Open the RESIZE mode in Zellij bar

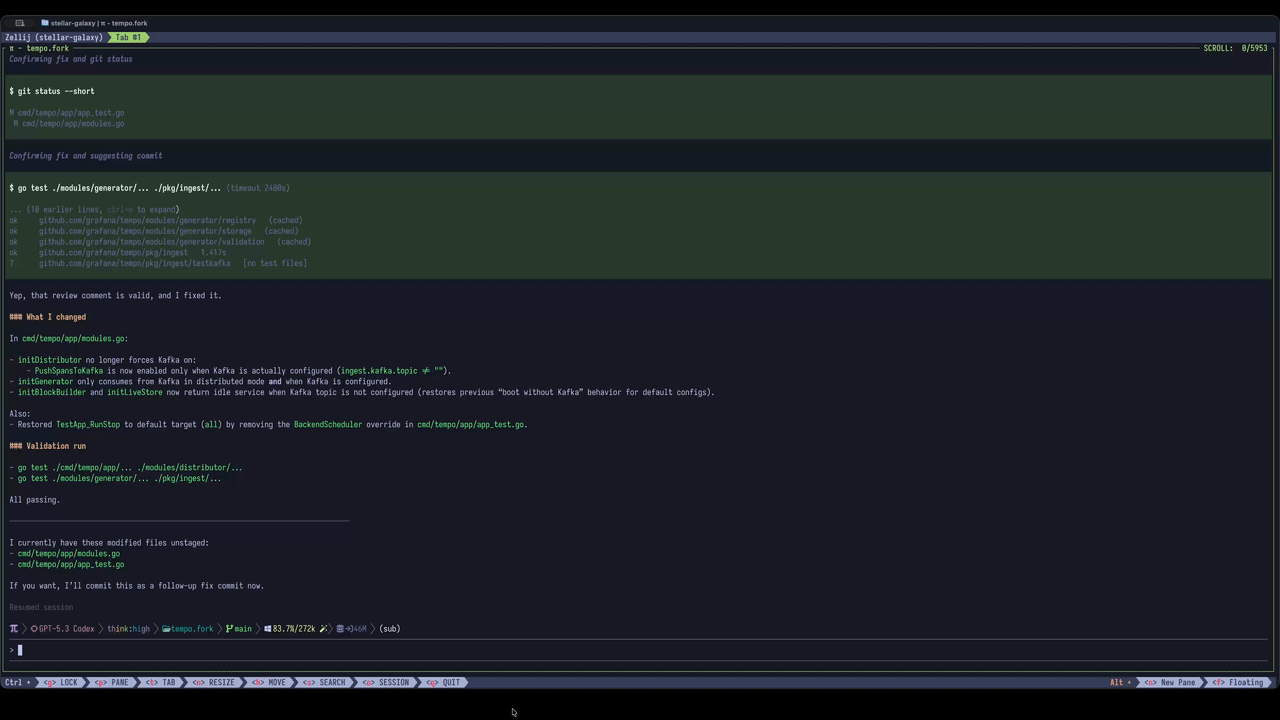[x=215, y=683]
